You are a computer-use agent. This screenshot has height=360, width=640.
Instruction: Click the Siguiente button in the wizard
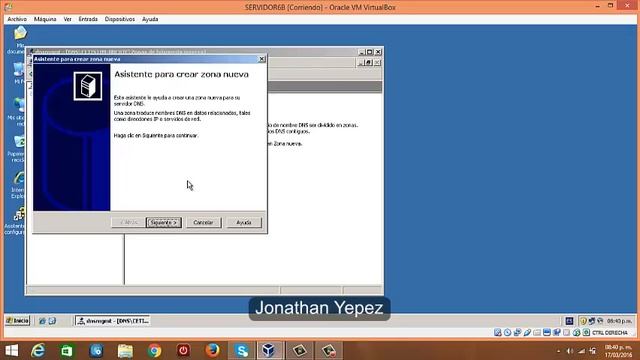pyautogui.click(x=164, y=222)
